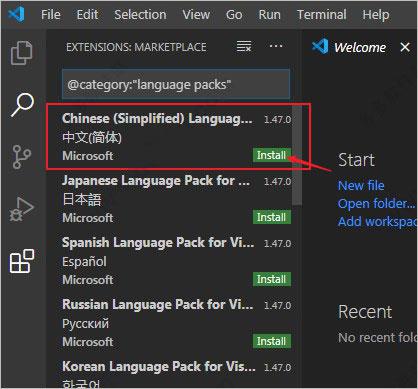The height and width of the screenshot is (389, 418).
Task: Open the Source Control view
Action: point(22,157)
